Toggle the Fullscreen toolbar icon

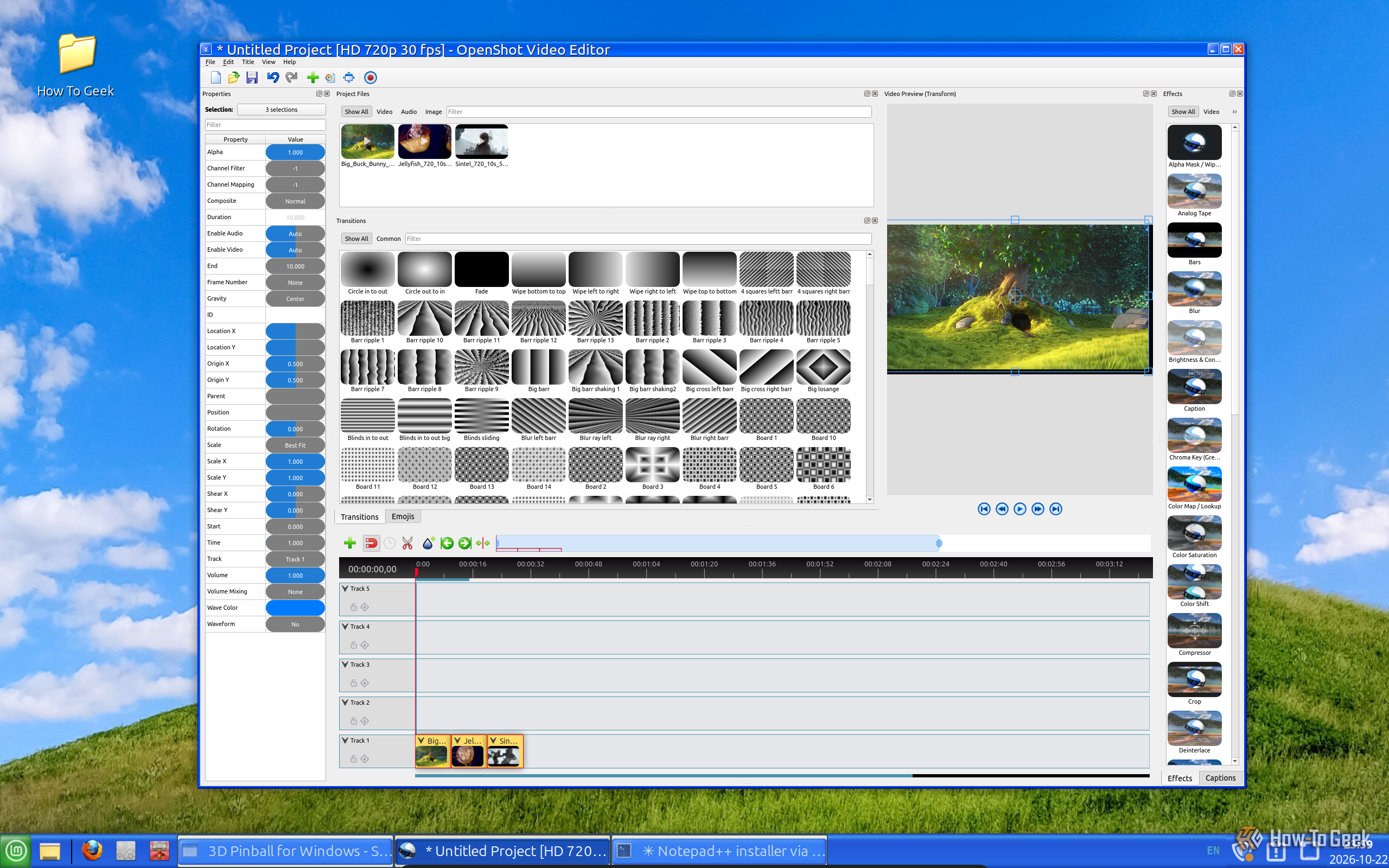(x=349, y=78)
